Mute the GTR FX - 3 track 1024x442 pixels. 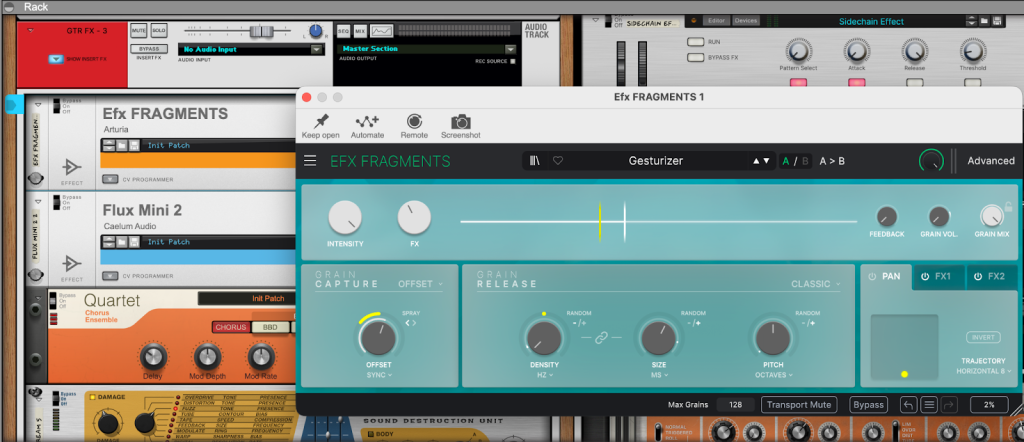138,31
